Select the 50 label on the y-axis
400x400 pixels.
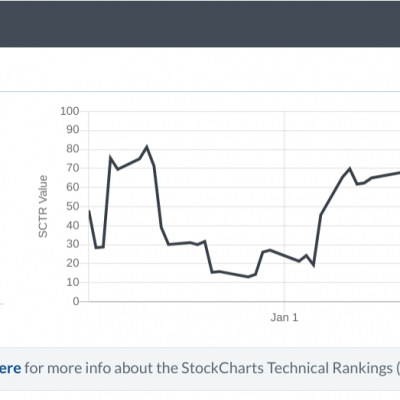click(73, 206)
